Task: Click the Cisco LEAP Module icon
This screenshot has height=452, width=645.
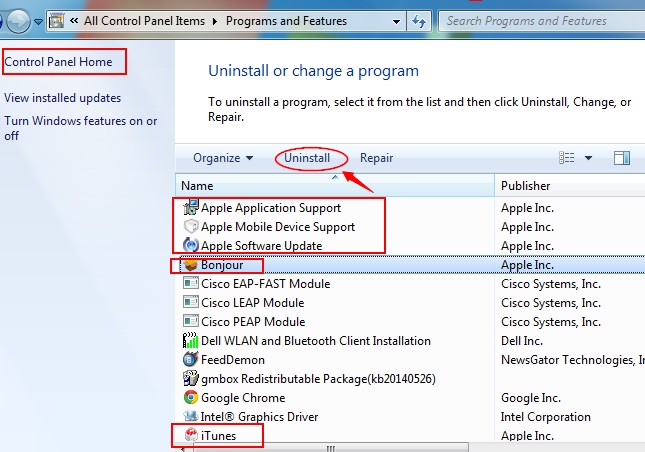Action: [191, 302]
